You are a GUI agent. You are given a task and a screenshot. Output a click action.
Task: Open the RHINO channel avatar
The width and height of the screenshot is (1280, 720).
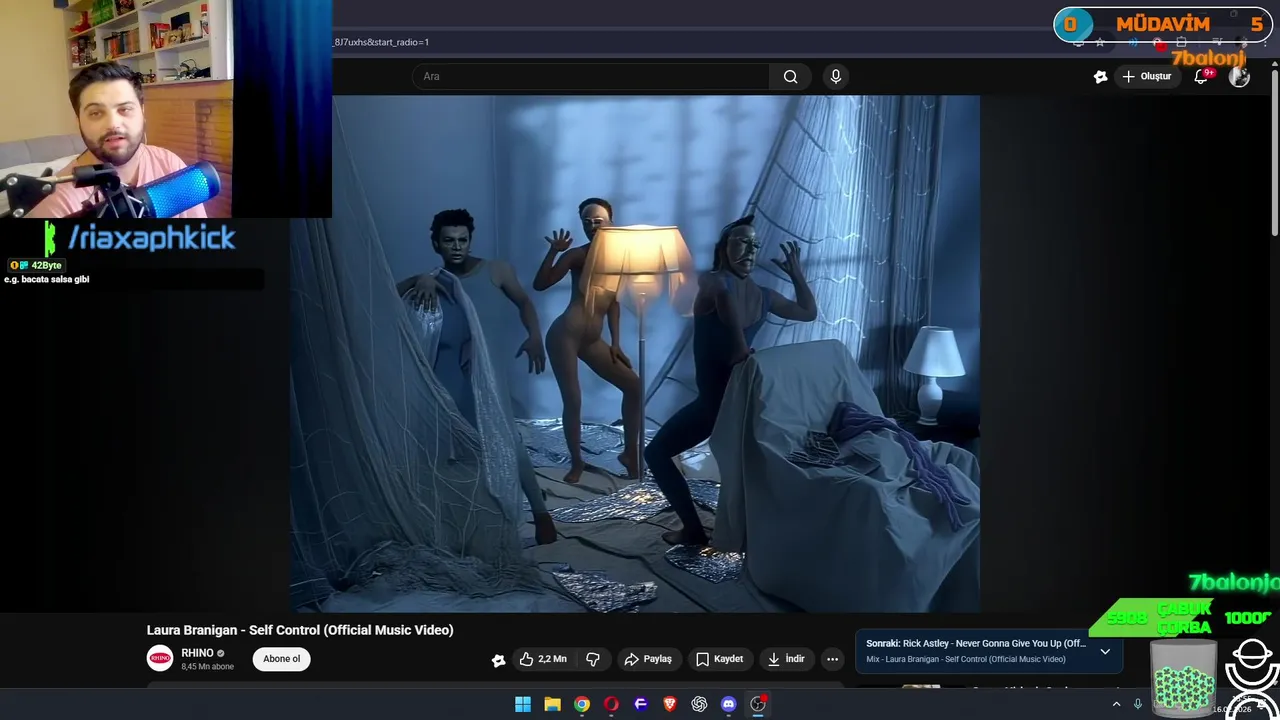tap(160, 658)
